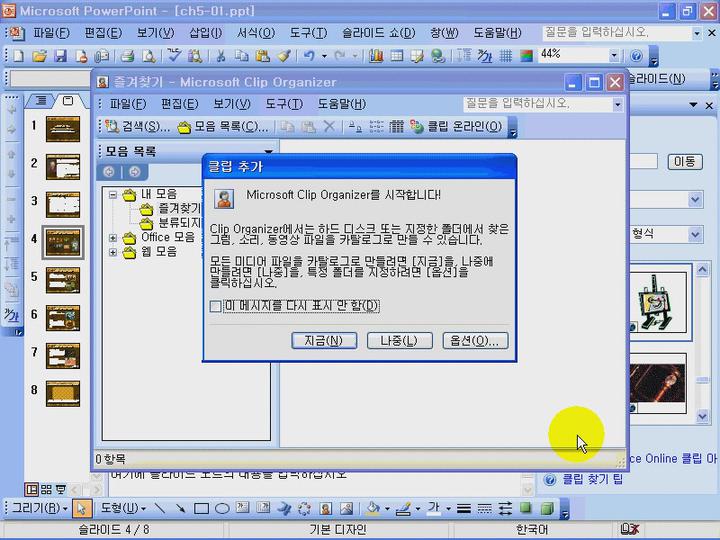Click the '나중(L)' button

(399, 341)
